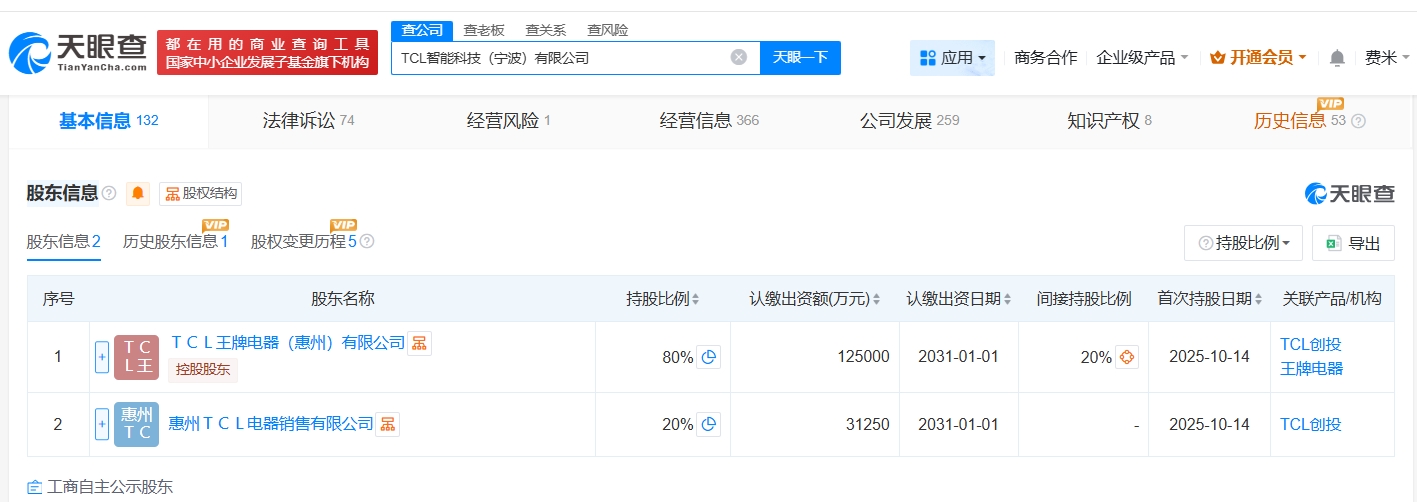Expand second shareholder row with plus button
This screenshot has width=1417, height=502.
coord(102,425)
